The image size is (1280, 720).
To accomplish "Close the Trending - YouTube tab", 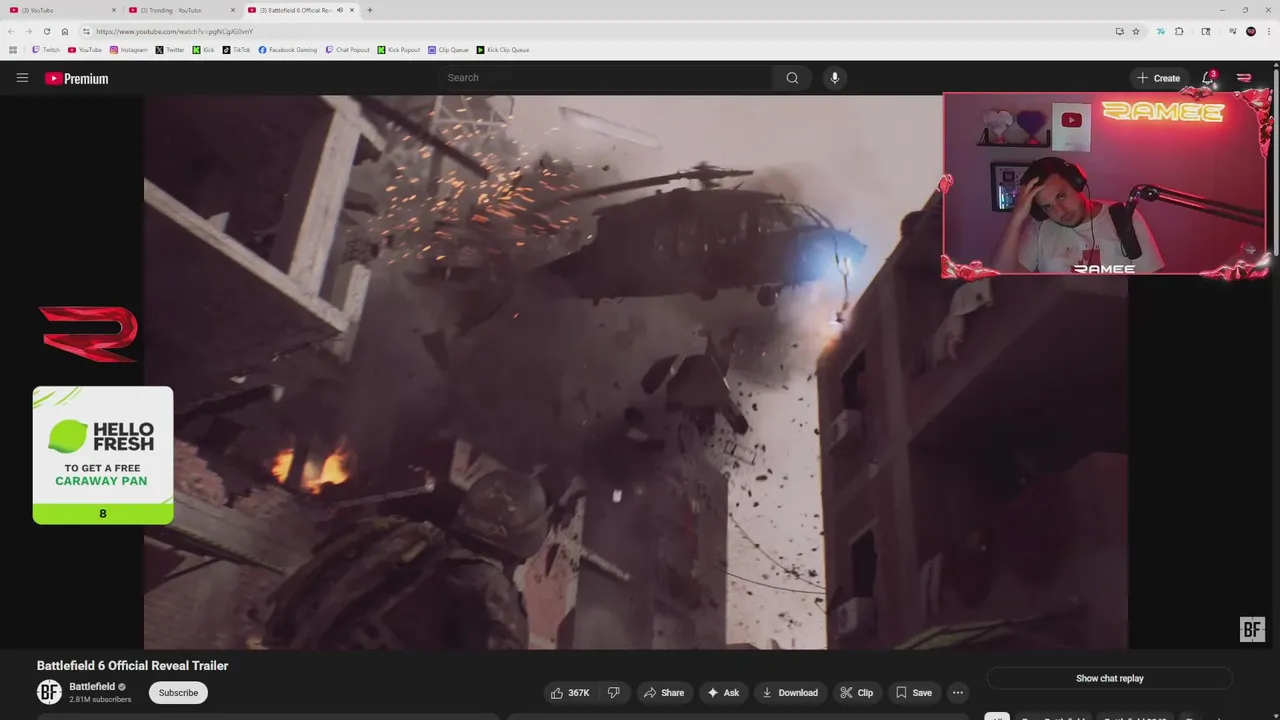I will pyautogui.click(x=233, y=10).
